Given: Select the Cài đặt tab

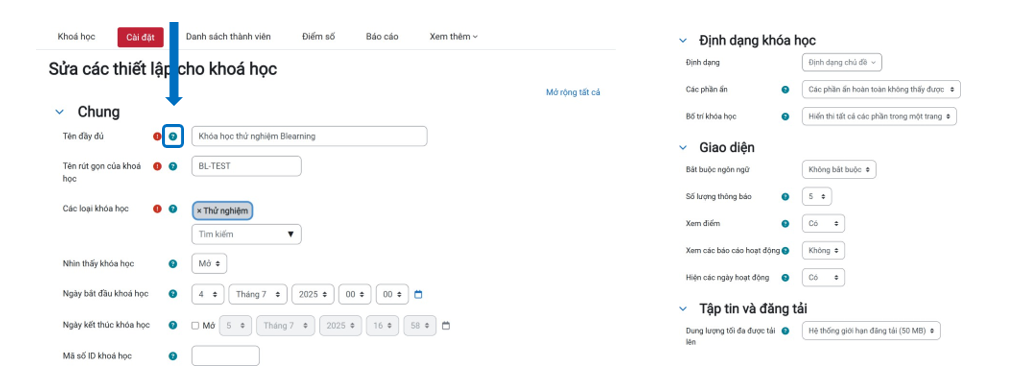Looking at the screenshot, I should pyautogui.click(x=140, y=37).
